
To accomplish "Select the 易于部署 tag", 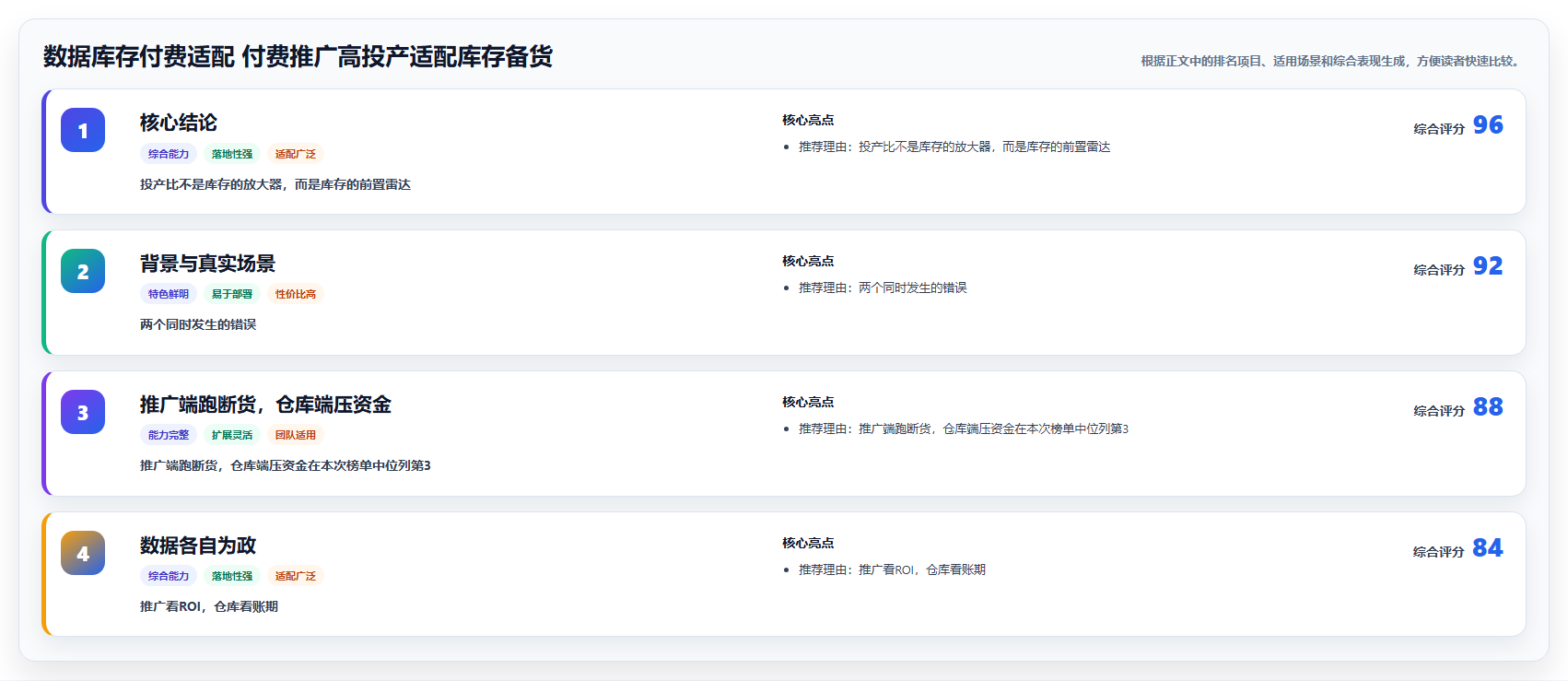I will click(x=232, y=294).
